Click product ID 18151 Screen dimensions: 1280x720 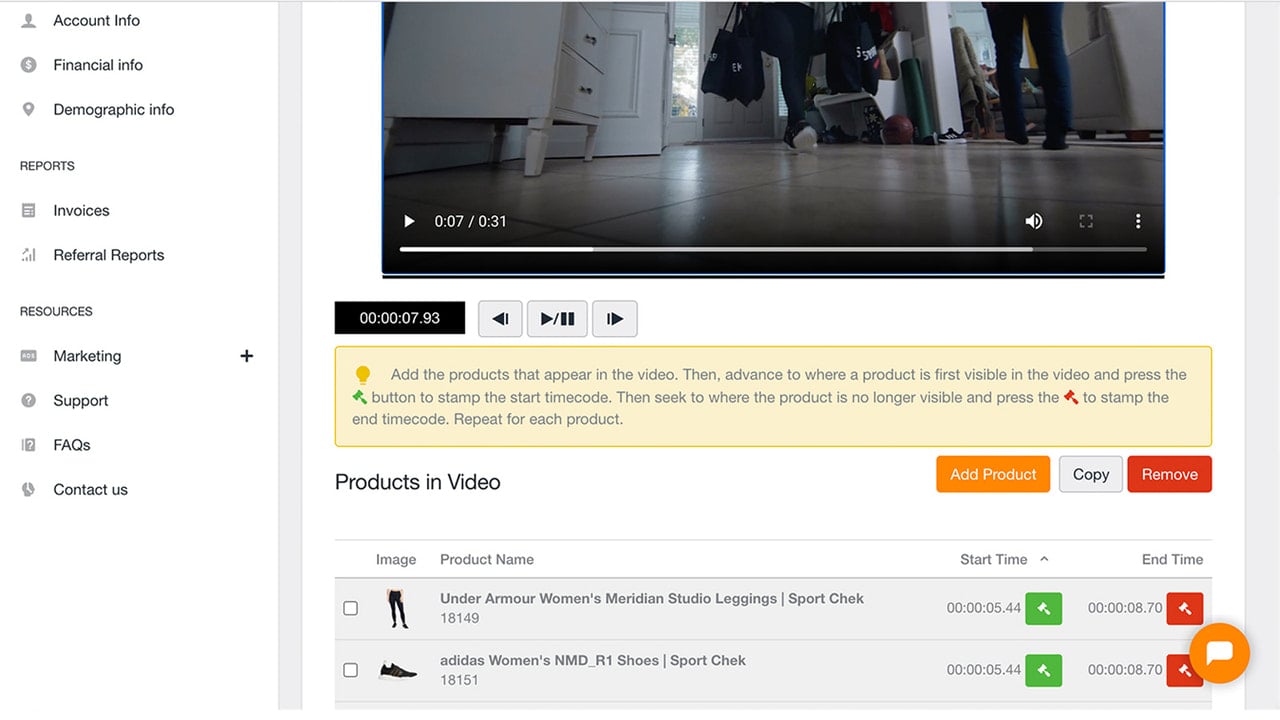[459, 680]
